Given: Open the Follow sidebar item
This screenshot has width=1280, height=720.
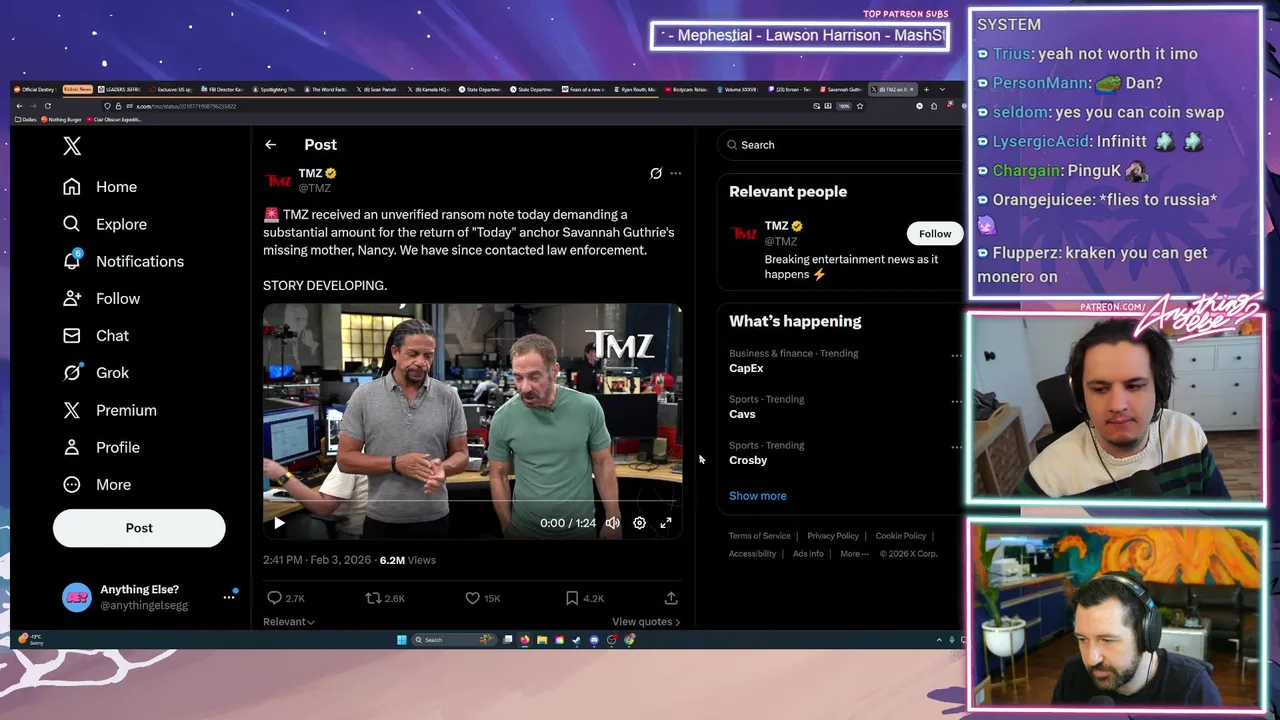Looking at the screenshot, I should [101, 298].
